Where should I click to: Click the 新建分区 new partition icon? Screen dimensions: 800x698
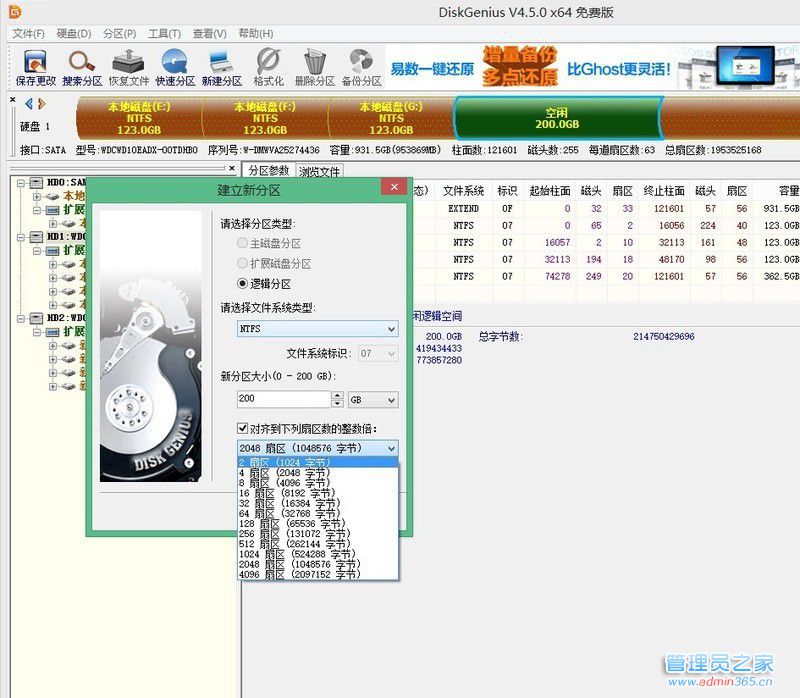(x=221, y=67)
